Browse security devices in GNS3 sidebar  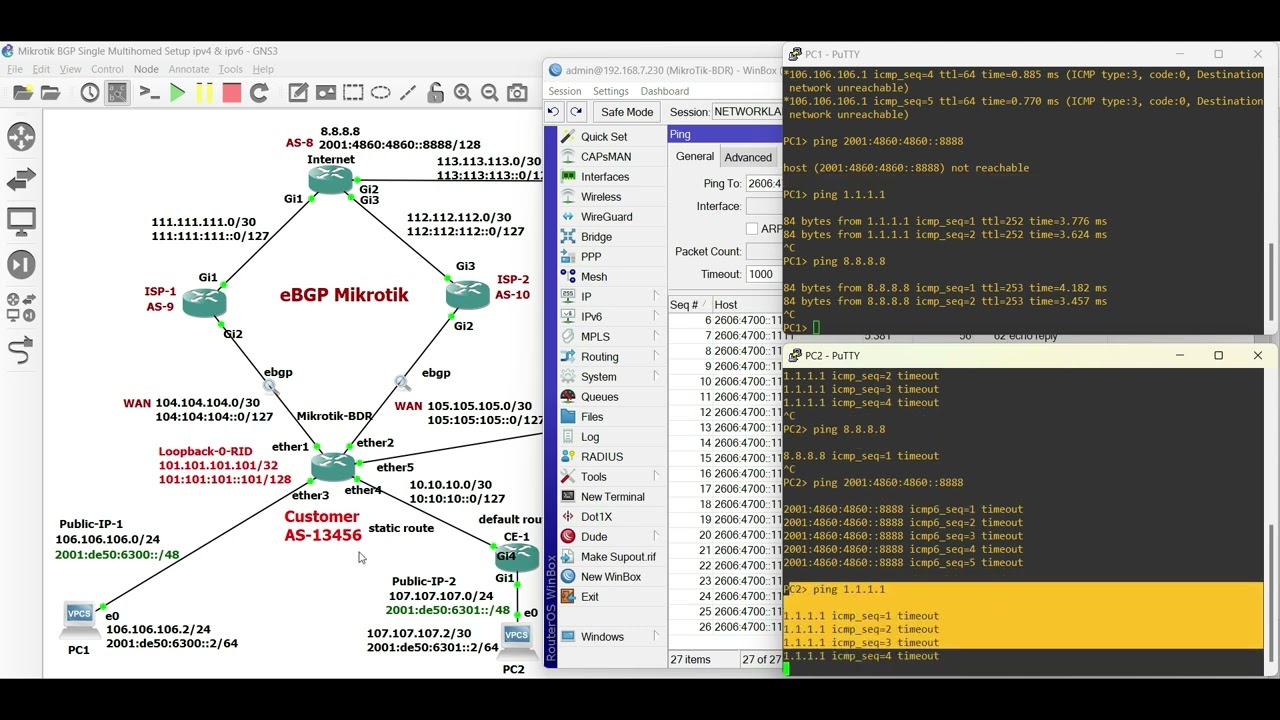coord(21,265)
